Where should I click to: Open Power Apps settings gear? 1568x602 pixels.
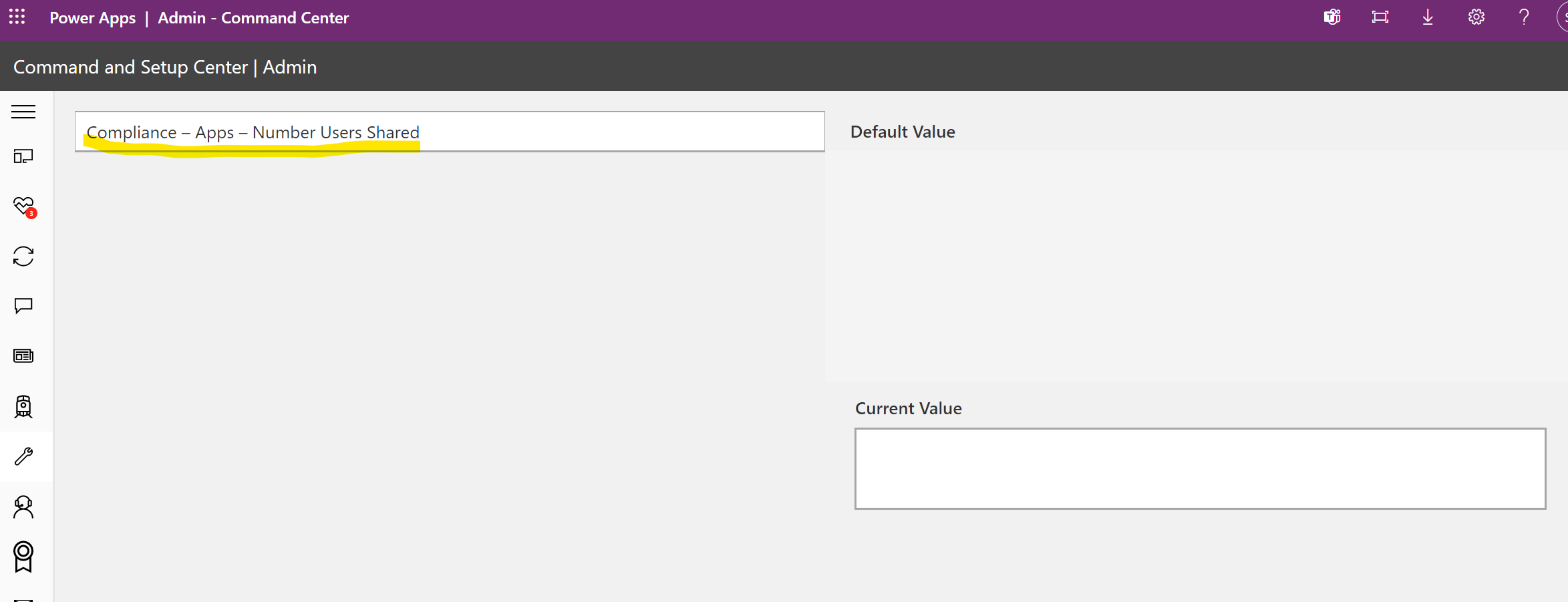click(x=1476, y=17)
